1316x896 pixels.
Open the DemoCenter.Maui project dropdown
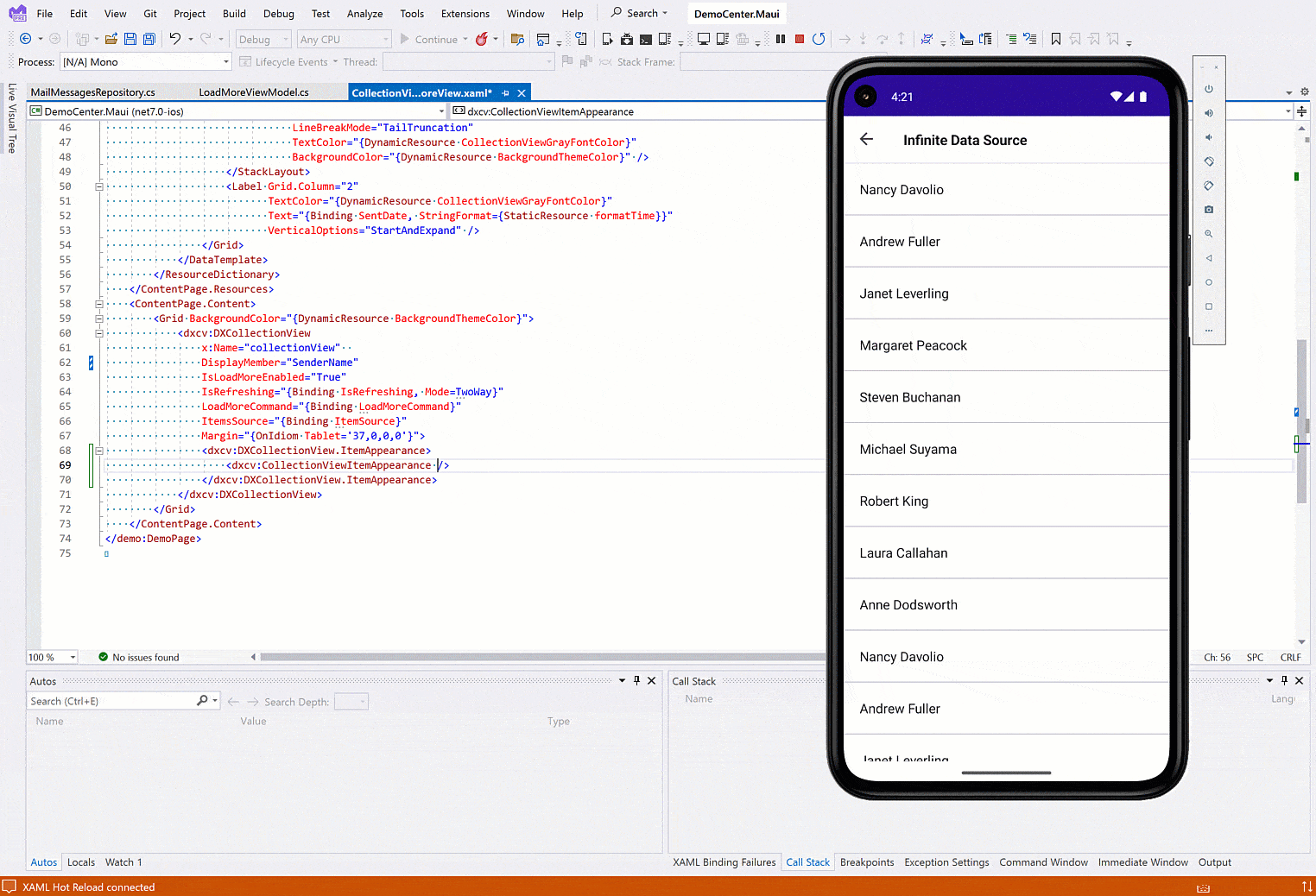[237, 111]
